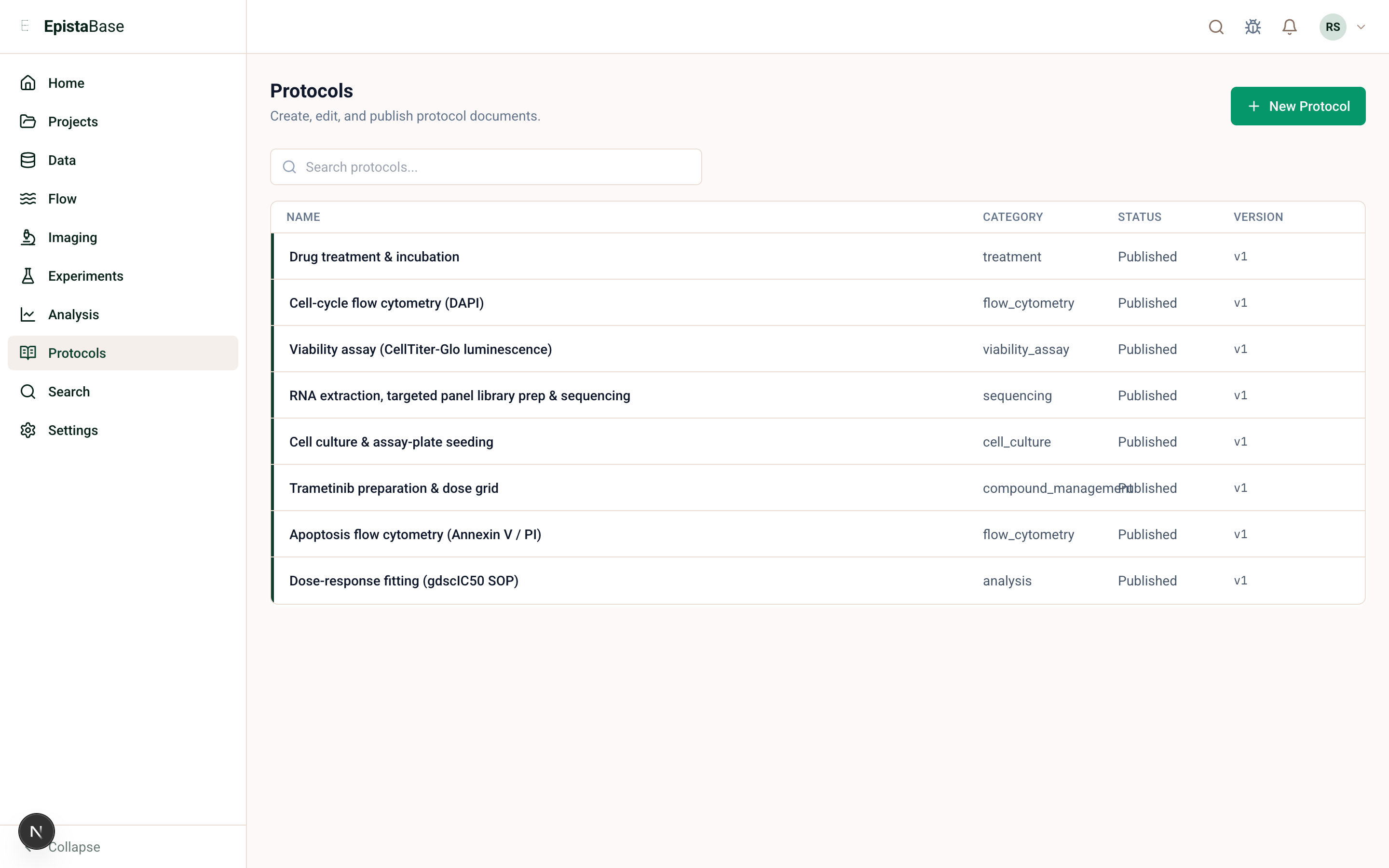The image size is (1389, 868).
Task: Select Protocols in sidebar
Action: coord(123,353)
